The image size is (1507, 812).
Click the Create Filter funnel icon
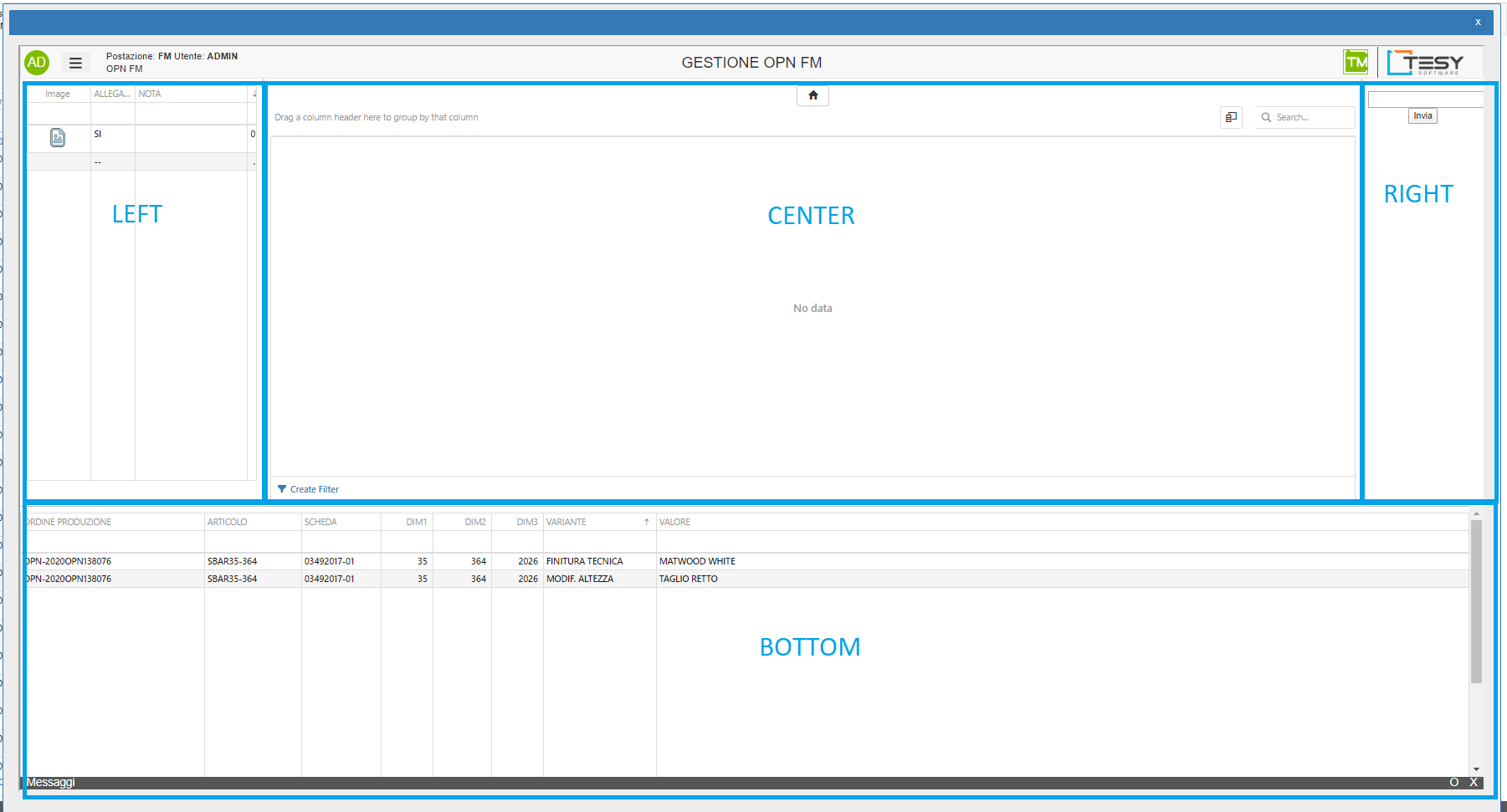click(282, 489)
